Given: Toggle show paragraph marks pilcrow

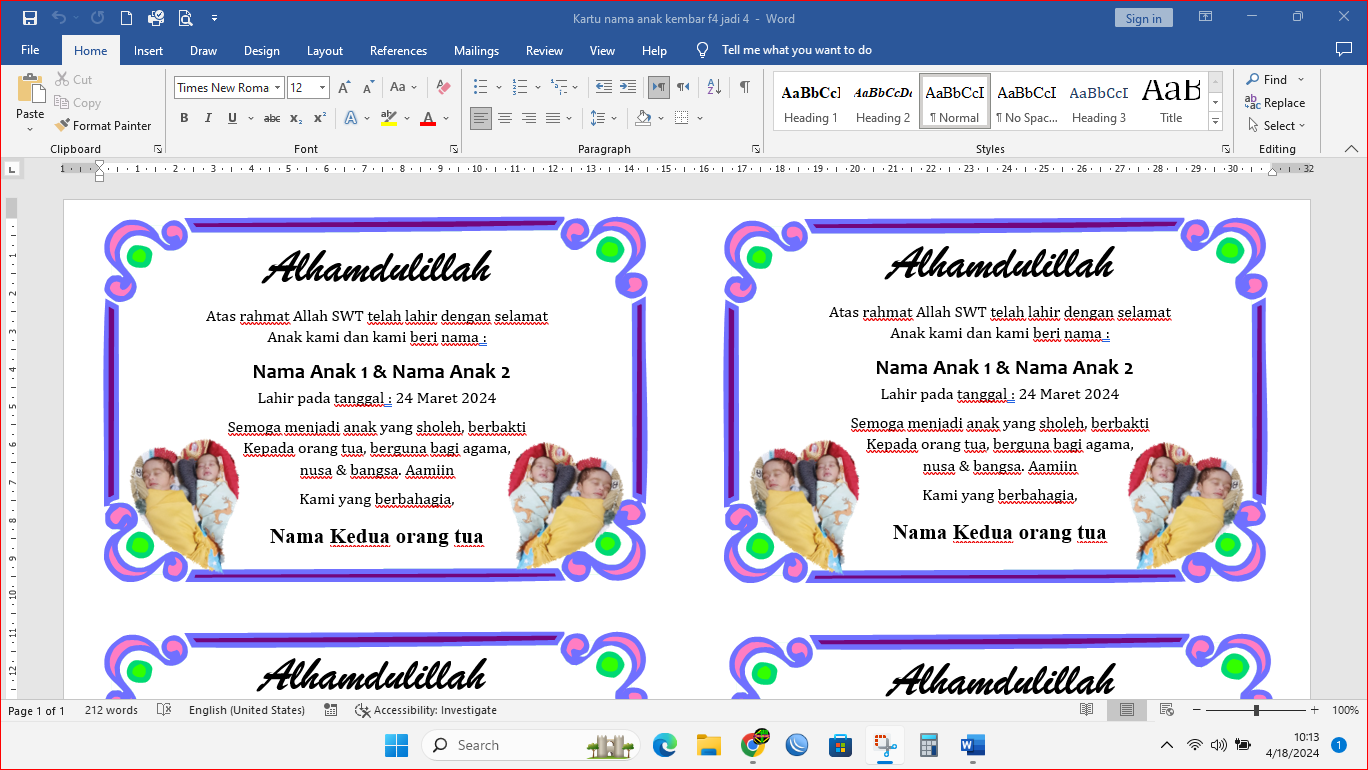Looking at the screenshot, I should [745, 87].
